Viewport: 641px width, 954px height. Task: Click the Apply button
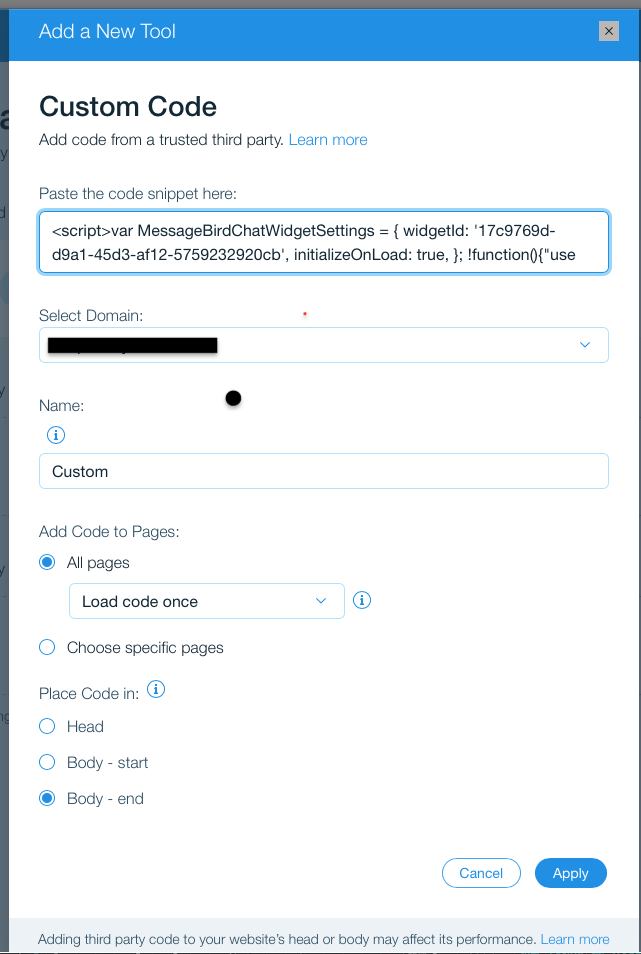[570, 873]
